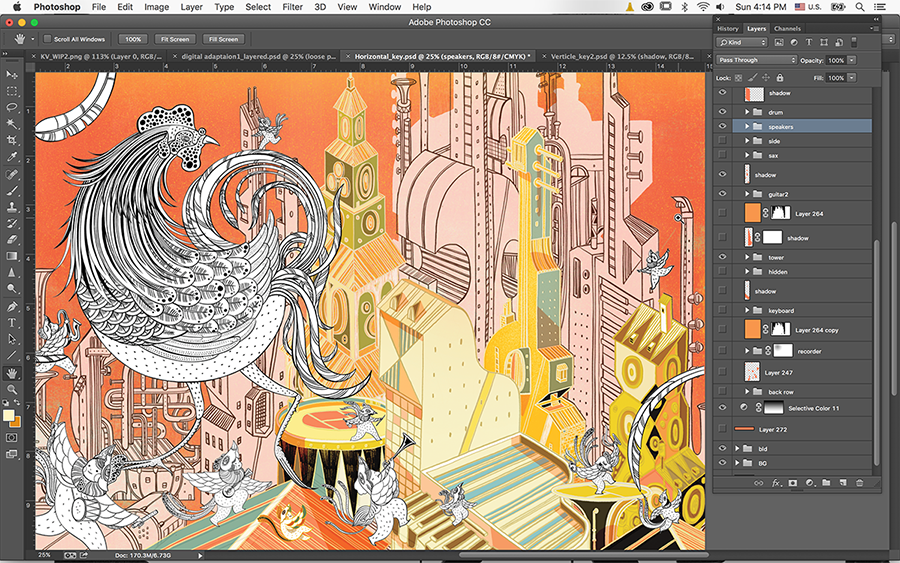
Task: Show the side group layer
Action: (723, 141)
